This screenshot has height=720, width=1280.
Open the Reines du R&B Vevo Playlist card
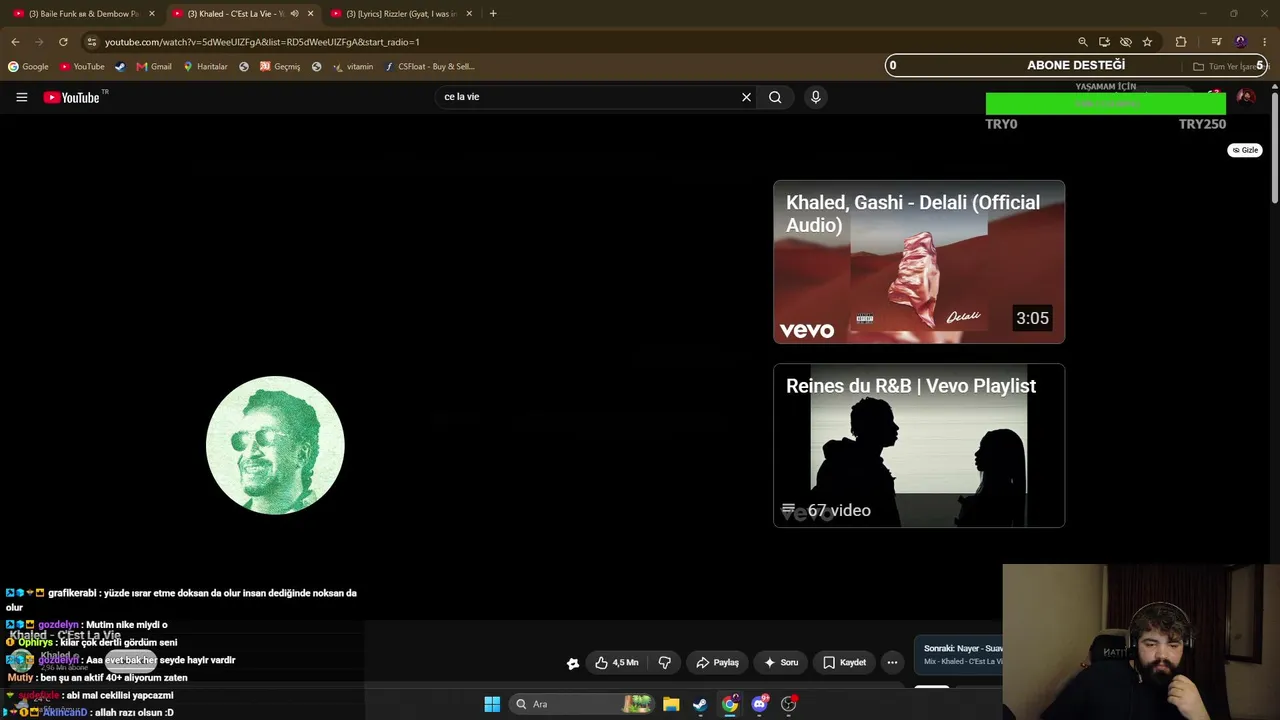pyautogui.click(x=919, y=445)
